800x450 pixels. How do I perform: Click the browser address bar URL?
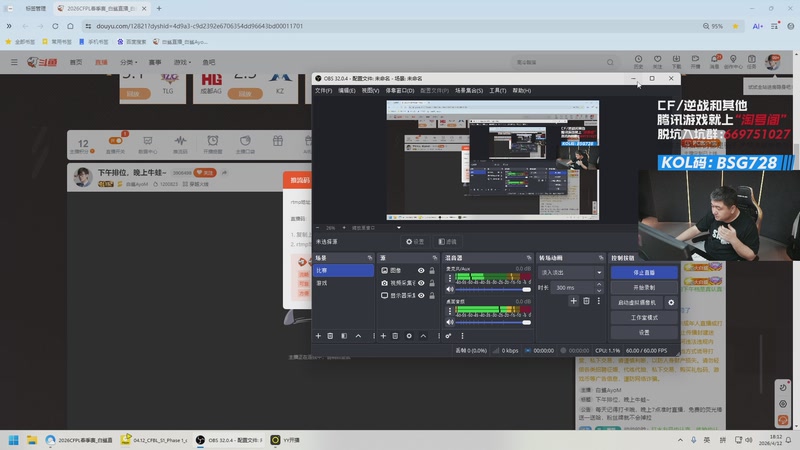click(x=199, y=26)
